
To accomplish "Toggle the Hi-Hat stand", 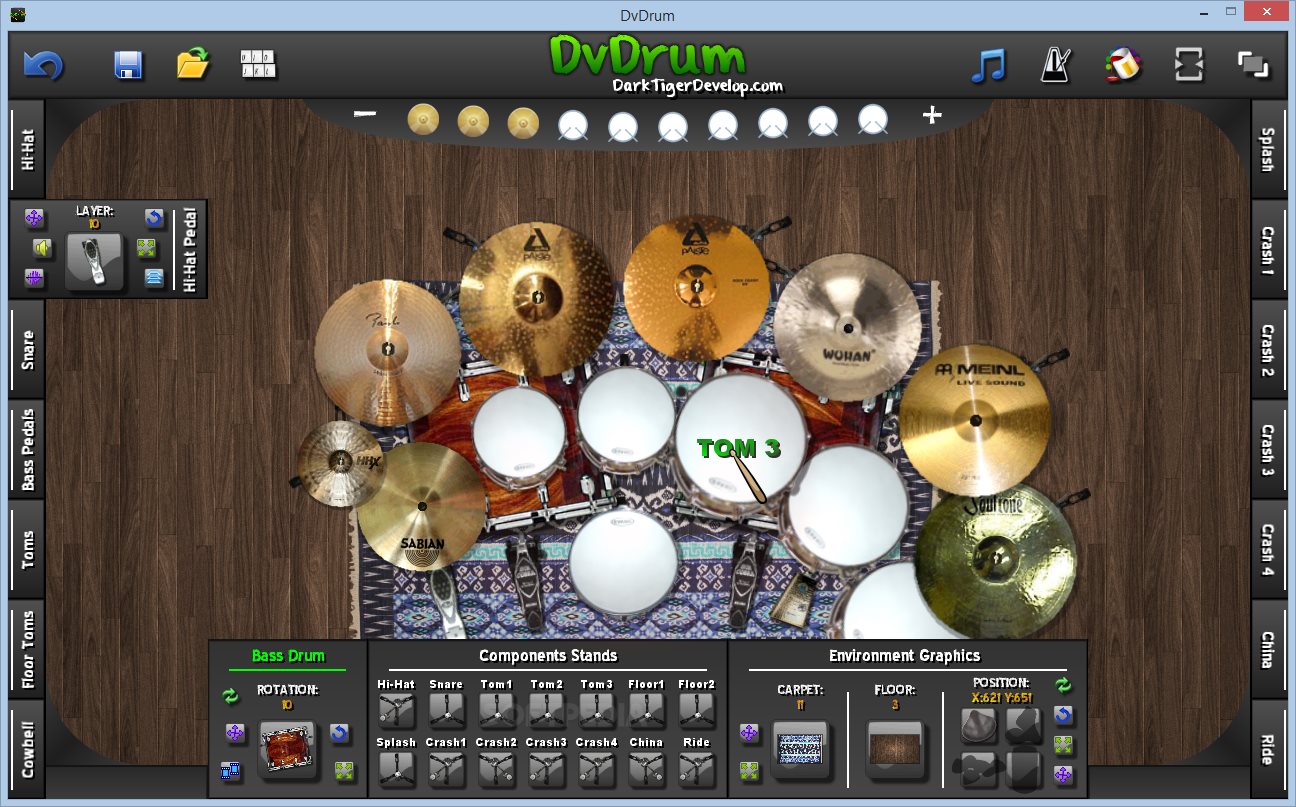I will pos(397,710).
